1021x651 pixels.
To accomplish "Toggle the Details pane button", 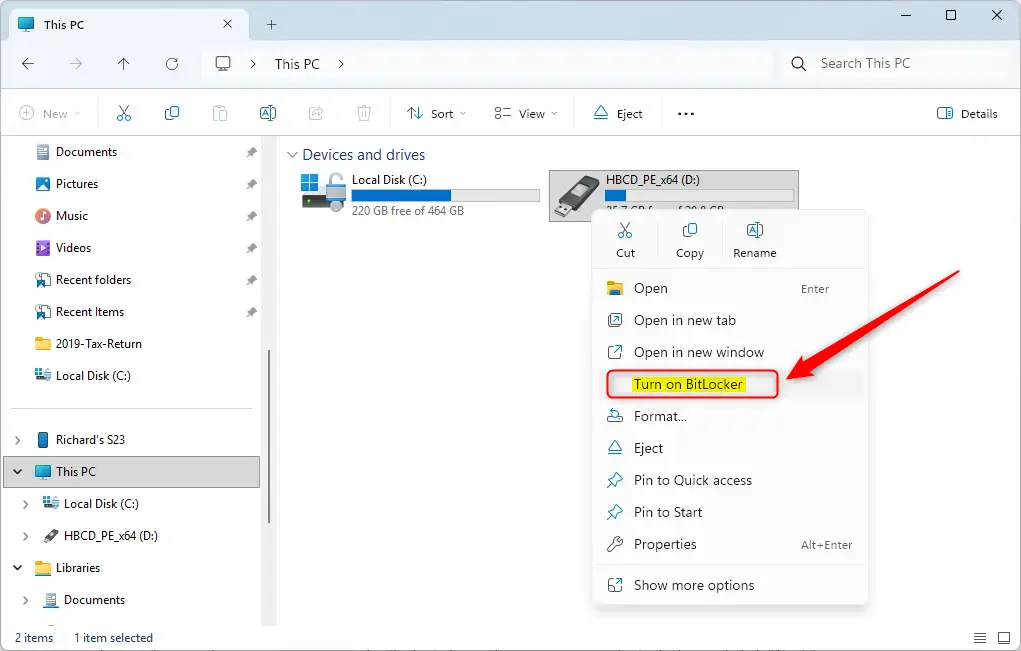I will (967, 113).
